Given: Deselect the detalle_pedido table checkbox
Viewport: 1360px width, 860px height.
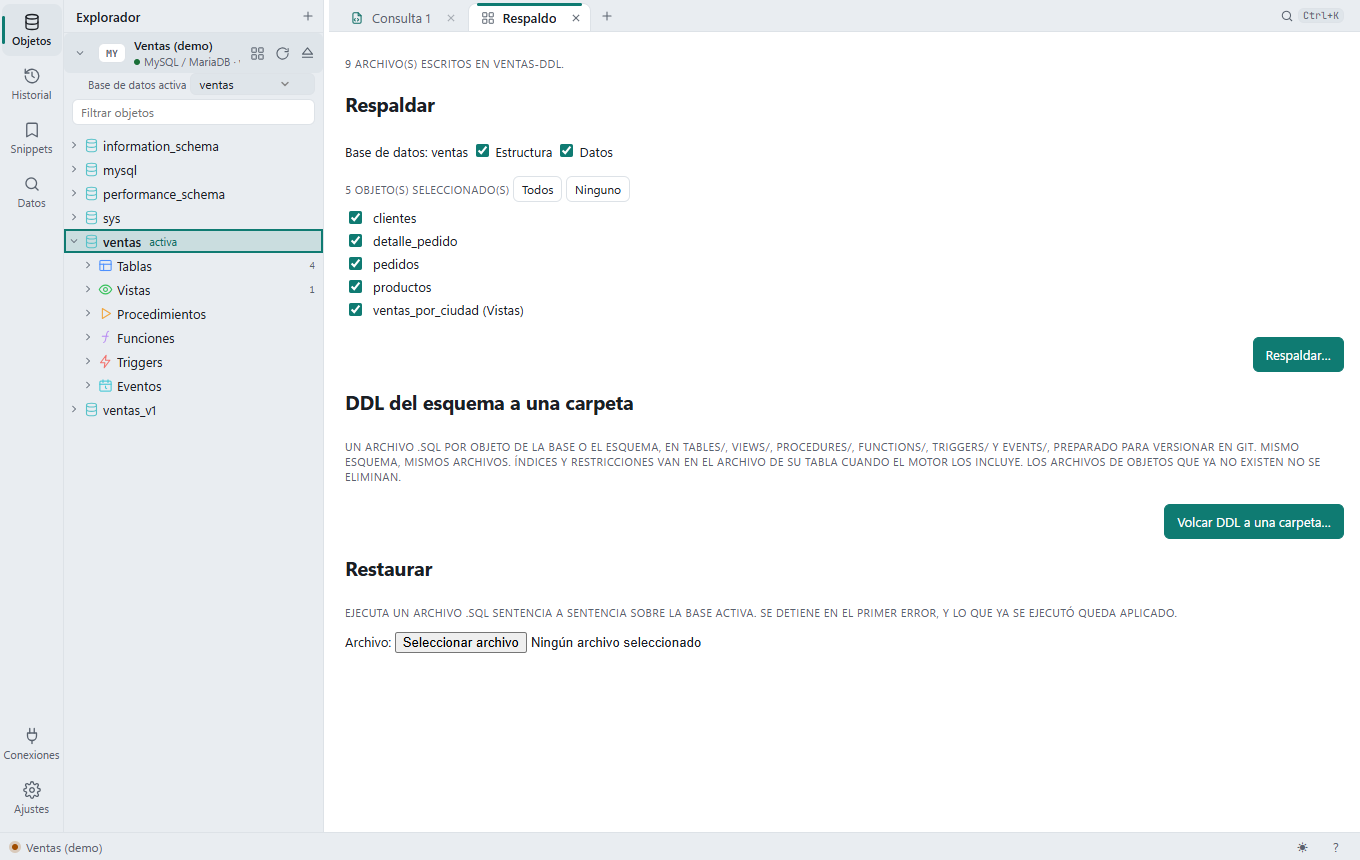Looking at the screenshot, I should 355,240.
